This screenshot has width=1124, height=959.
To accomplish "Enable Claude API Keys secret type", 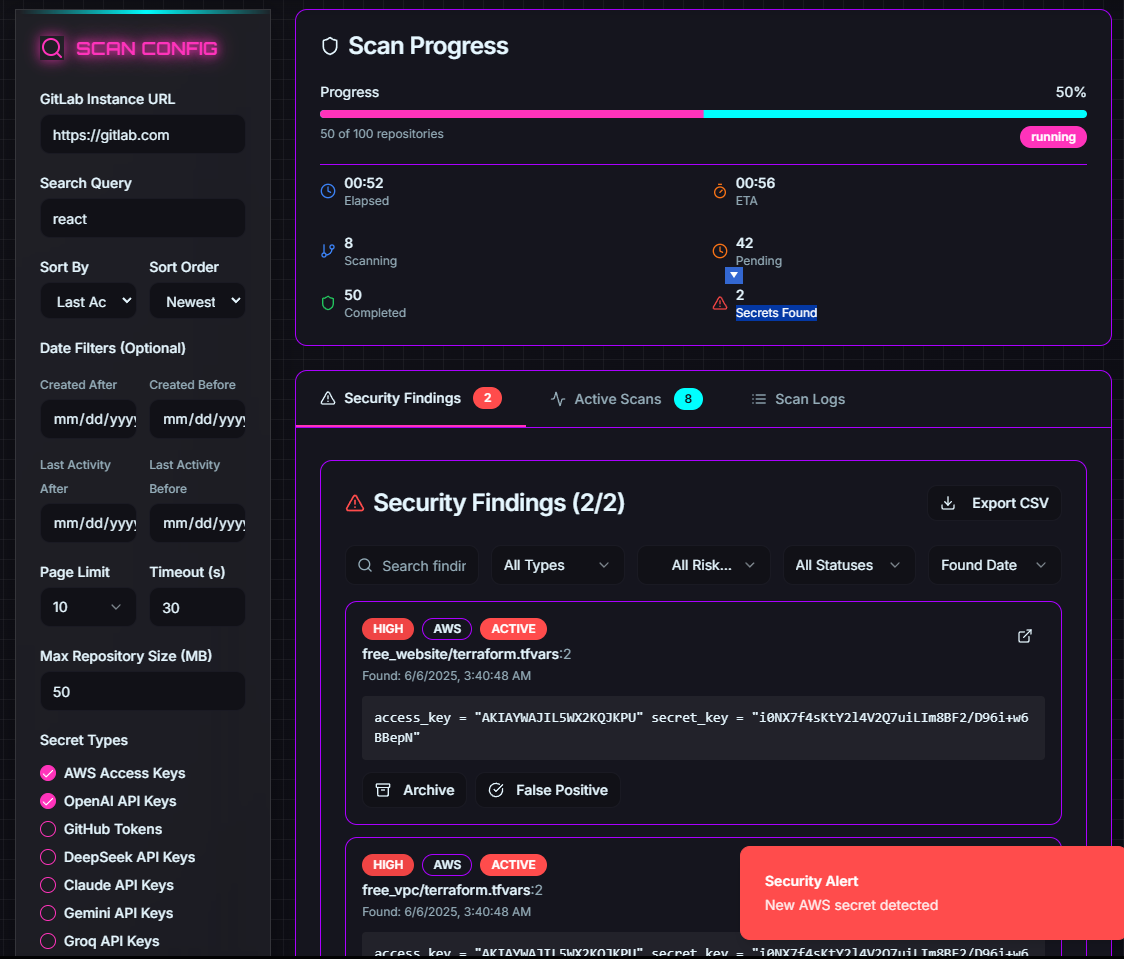I will pyautogui.click(x=48, y=884).
